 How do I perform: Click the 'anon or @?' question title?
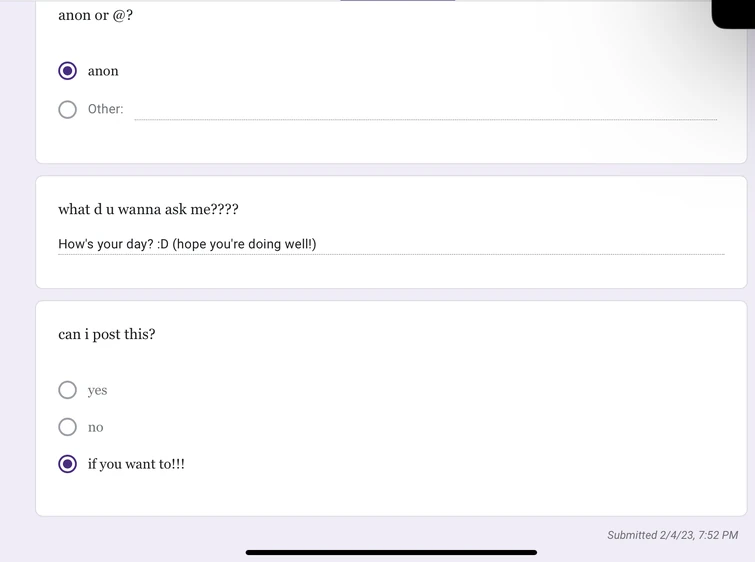(x=96, y=15)
